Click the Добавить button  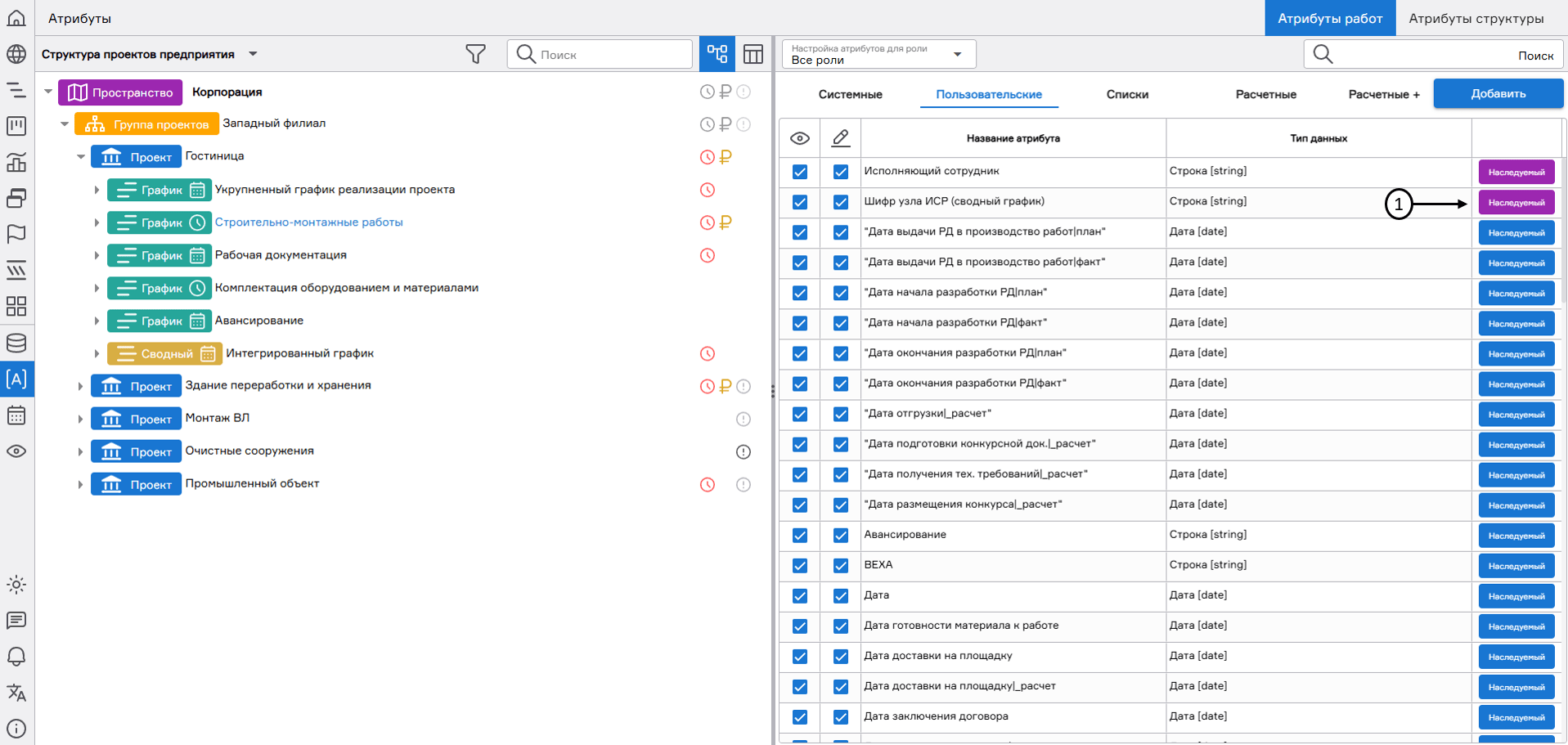(x=1498, y=94)
